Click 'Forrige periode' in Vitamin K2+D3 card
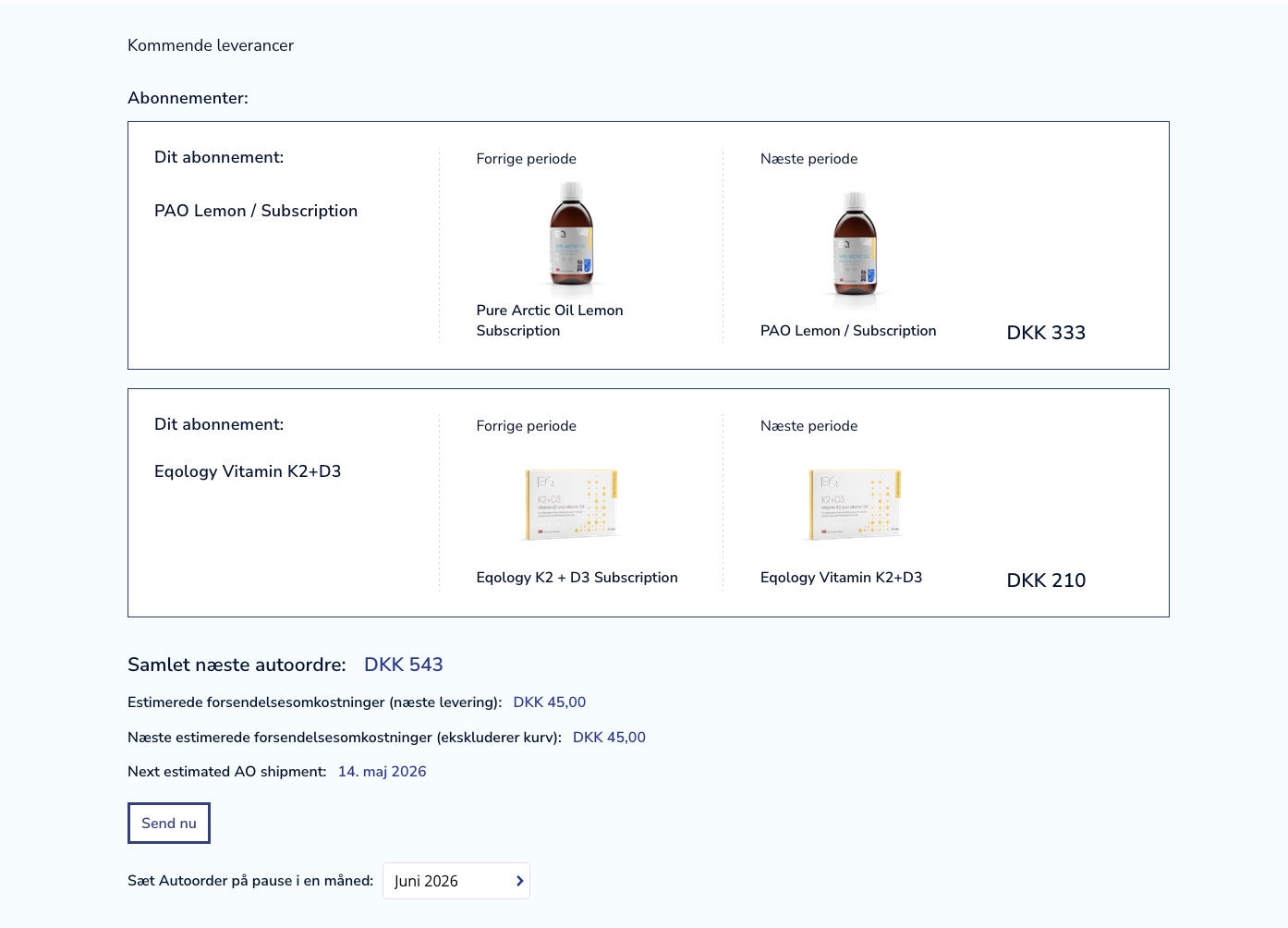1288x928 pixels. pyautogui.click(x=526, y=426)
